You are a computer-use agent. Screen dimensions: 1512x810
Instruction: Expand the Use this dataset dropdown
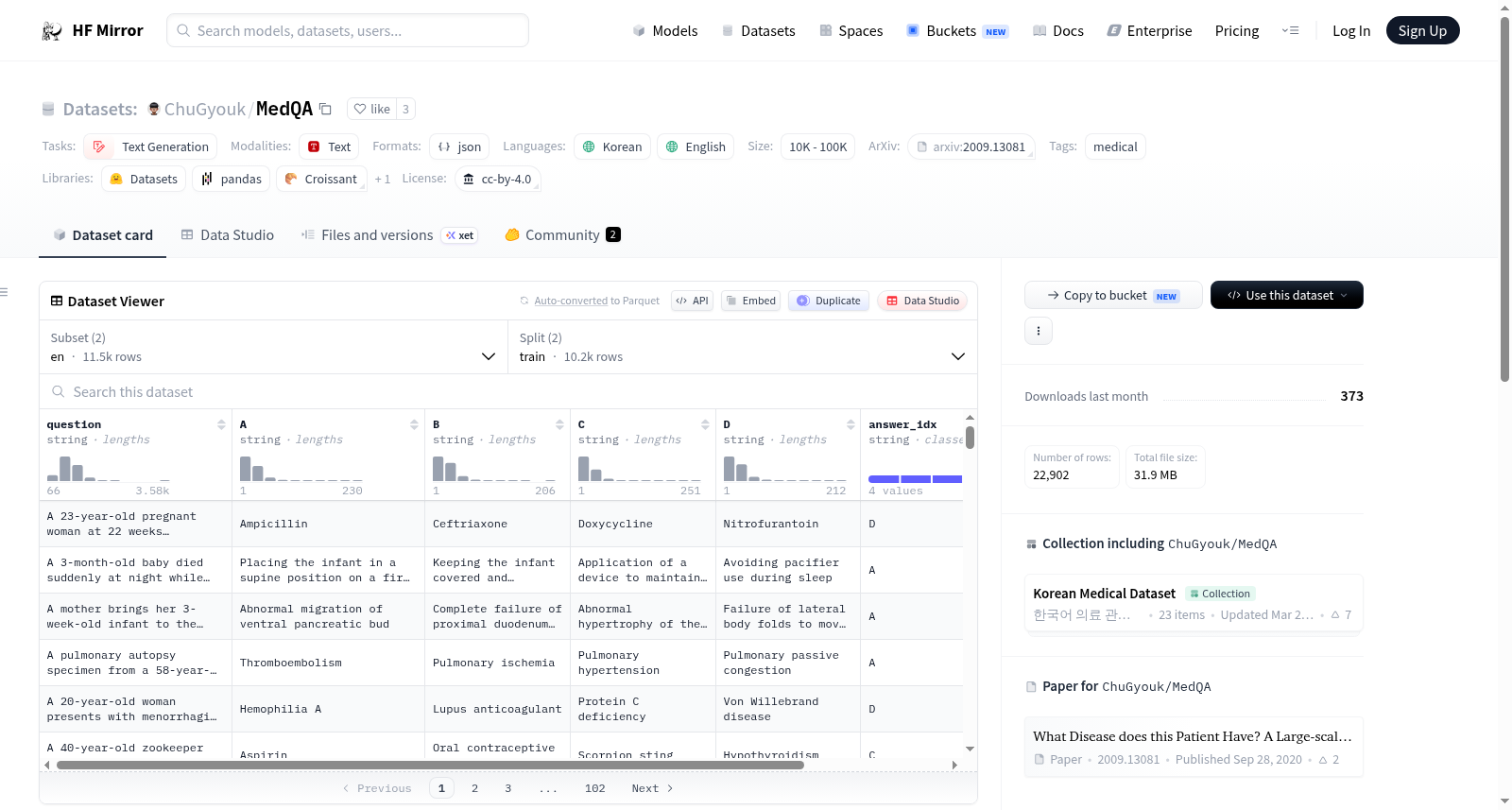(1287, 295)
